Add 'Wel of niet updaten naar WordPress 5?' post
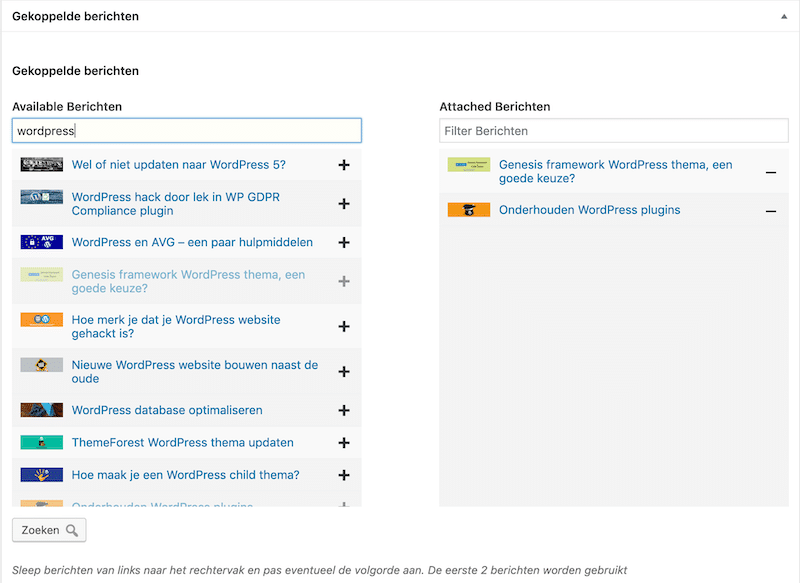Viewport: 800px width, 583px height. pyautogui.click(x=344, y=165)
